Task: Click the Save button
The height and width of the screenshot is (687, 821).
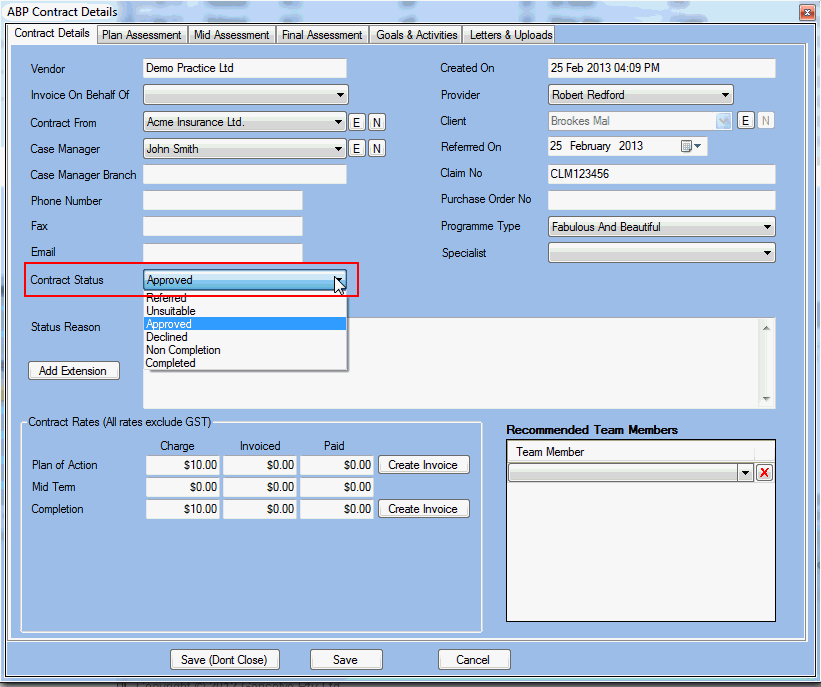Action: pos(346,660)
